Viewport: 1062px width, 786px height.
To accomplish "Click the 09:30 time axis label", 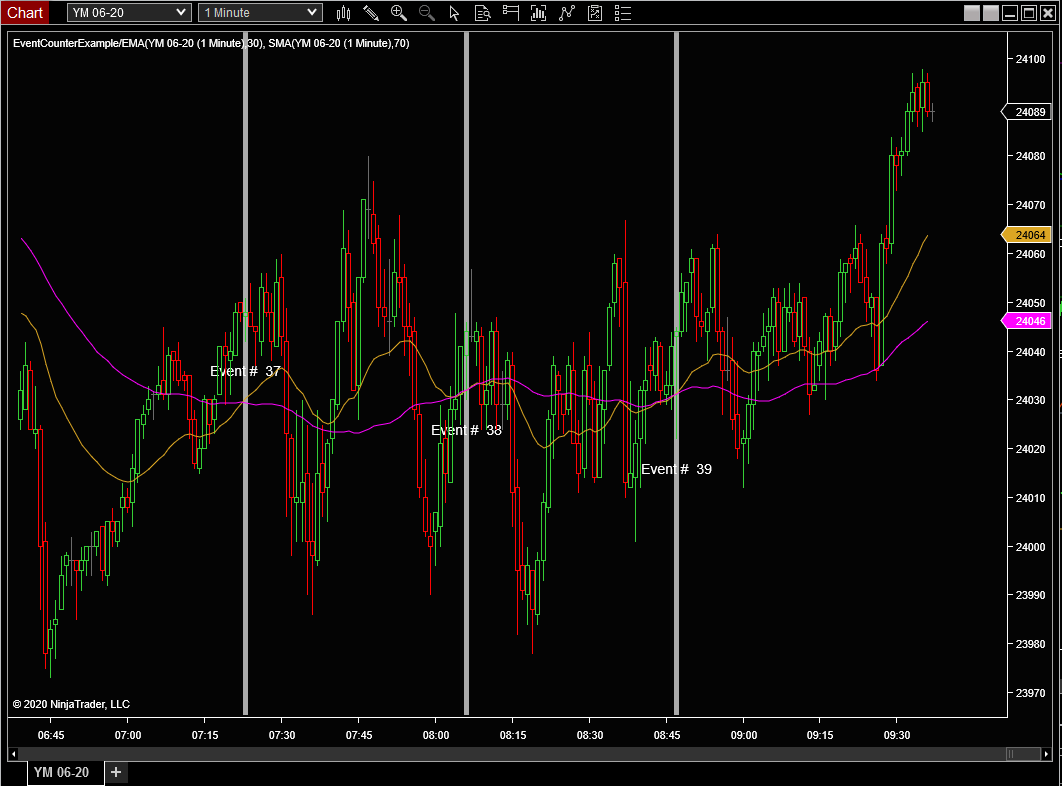I will point(897,735).
